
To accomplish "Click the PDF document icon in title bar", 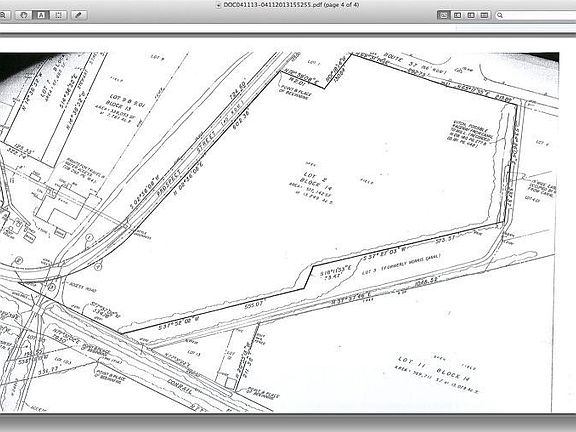I will (219, 5).
